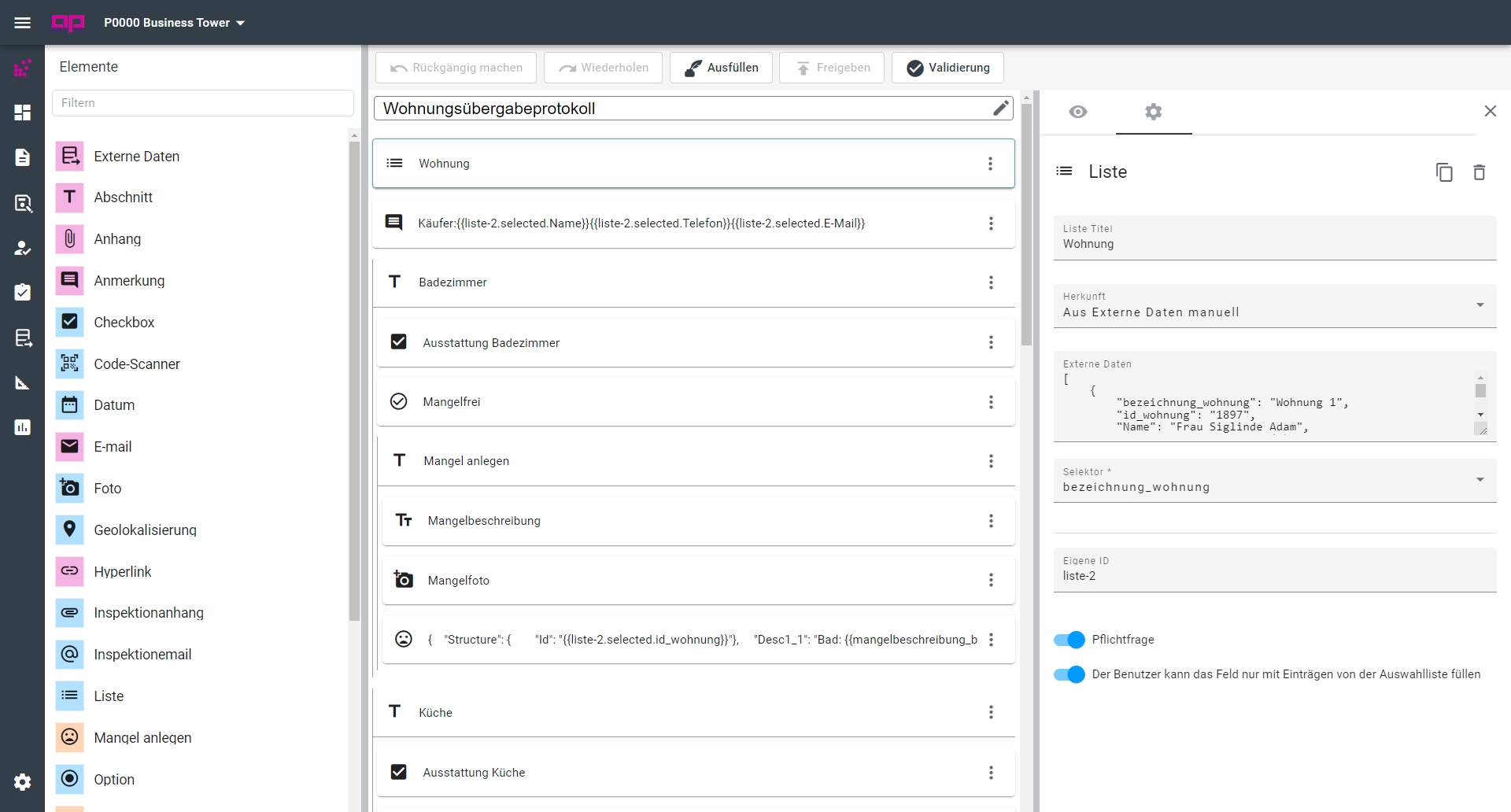Viewport: 1511px width, 812px height.
Task: Add the Code-Scanner element from the list
Action: [136, 364]
